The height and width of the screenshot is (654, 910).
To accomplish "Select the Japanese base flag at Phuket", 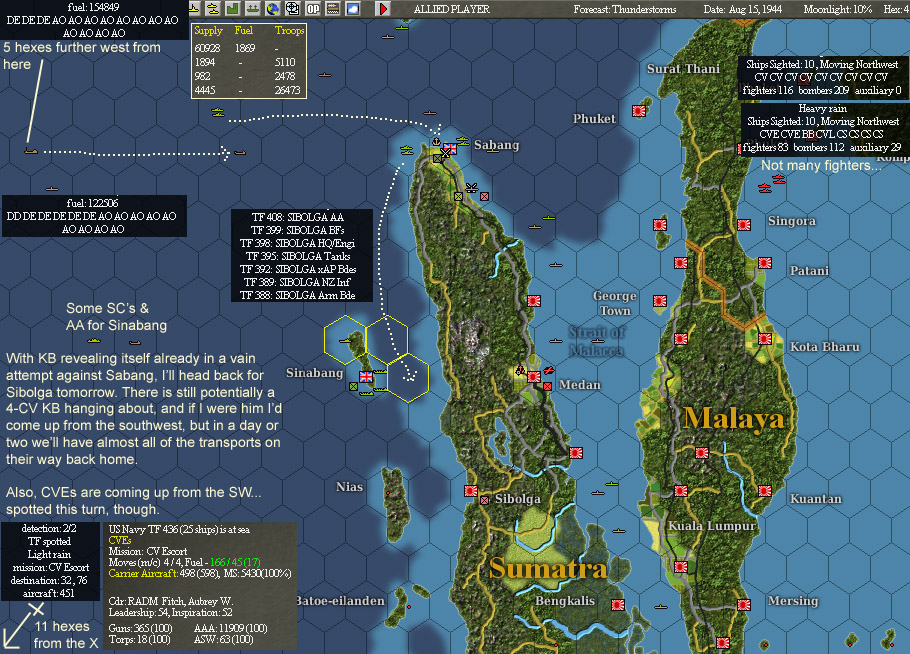I will tap(639, 111).
